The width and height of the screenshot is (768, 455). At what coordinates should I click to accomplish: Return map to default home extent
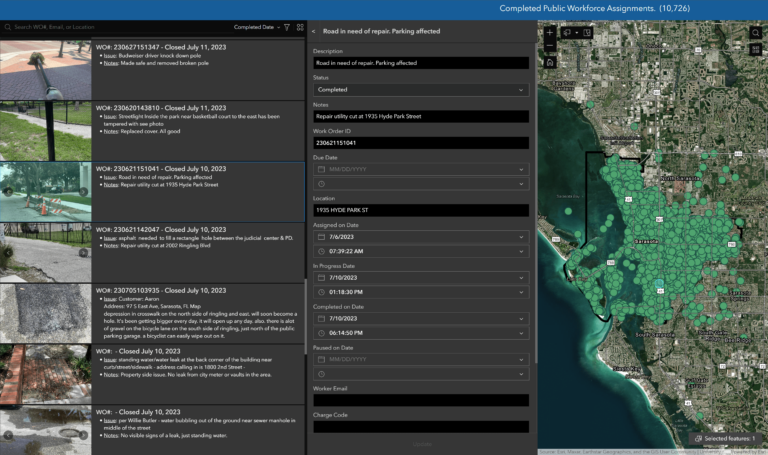pos(550,62)
